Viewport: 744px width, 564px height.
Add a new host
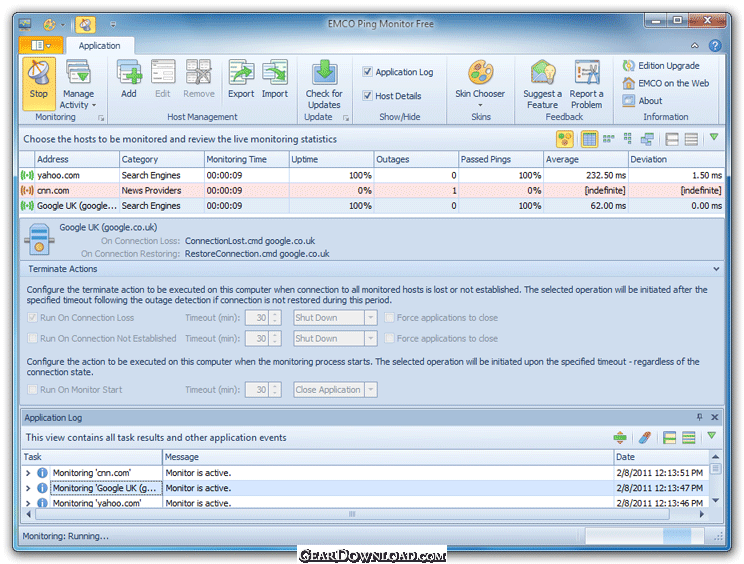[129, 79]
